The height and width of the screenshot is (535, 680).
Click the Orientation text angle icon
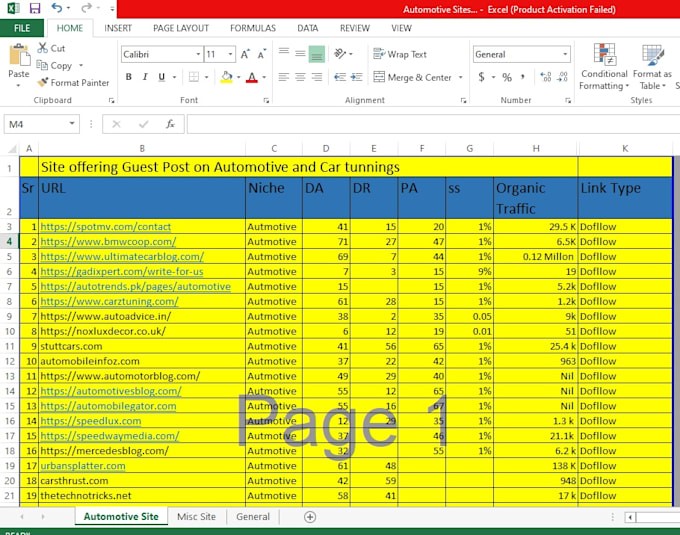[340, 54]
